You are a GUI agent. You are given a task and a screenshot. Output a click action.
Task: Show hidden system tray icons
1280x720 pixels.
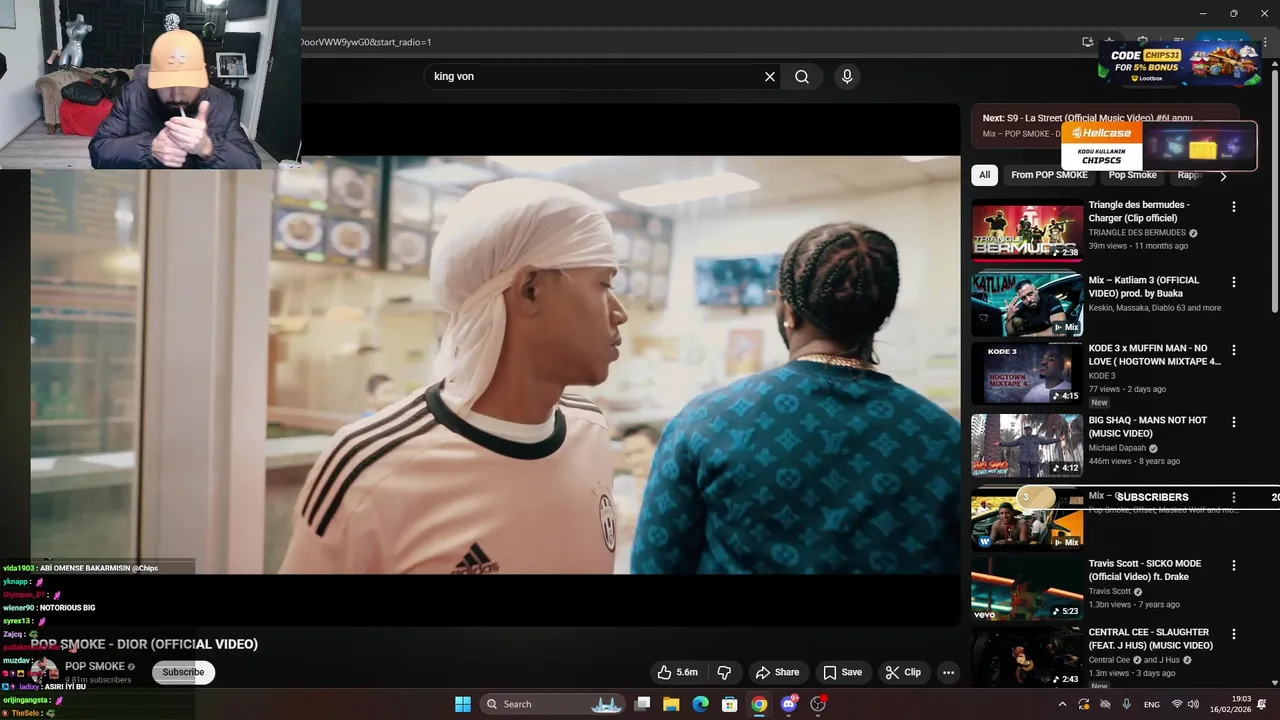point(1062,704)
